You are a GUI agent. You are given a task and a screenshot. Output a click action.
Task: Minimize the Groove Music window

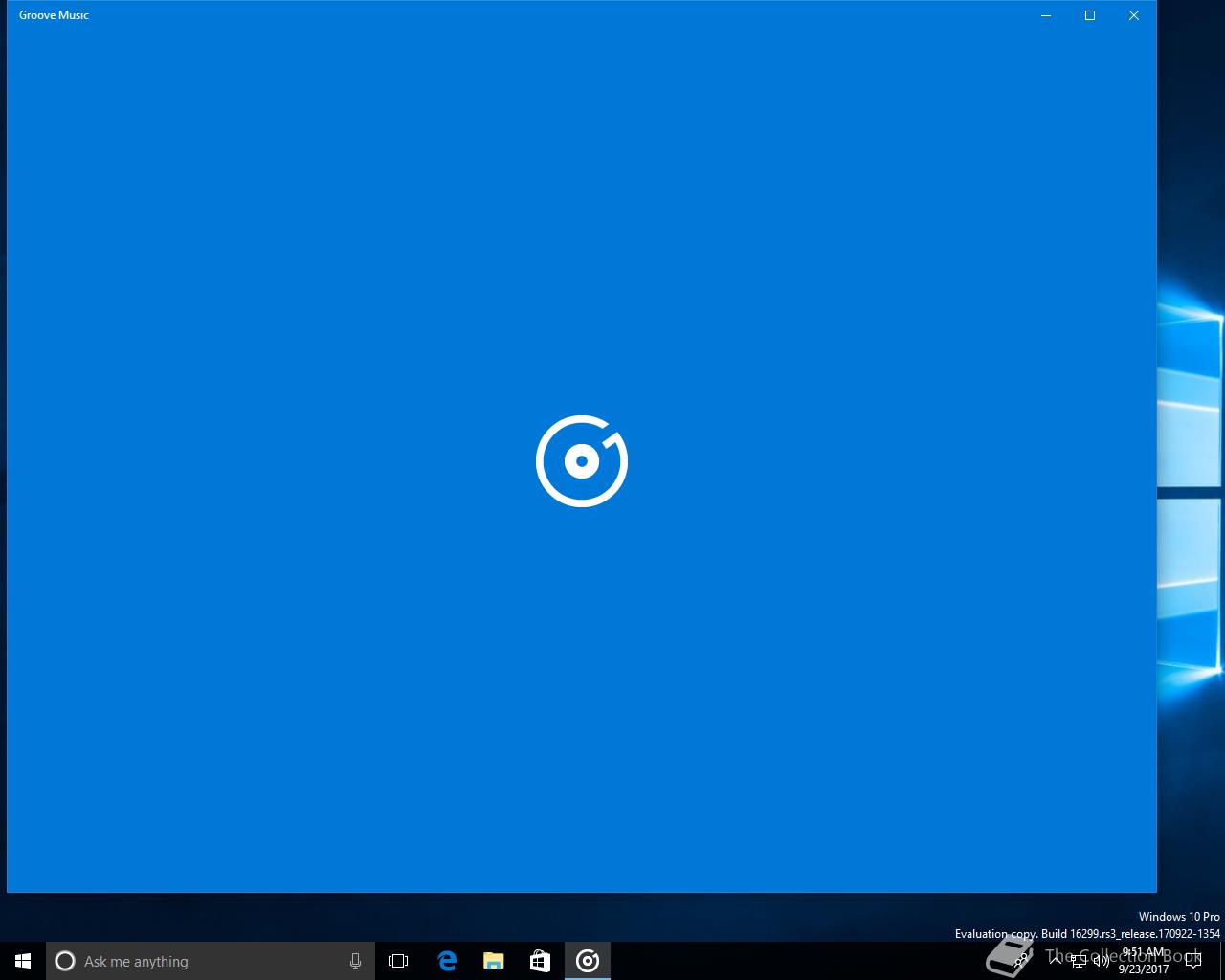click(1046, 15)
